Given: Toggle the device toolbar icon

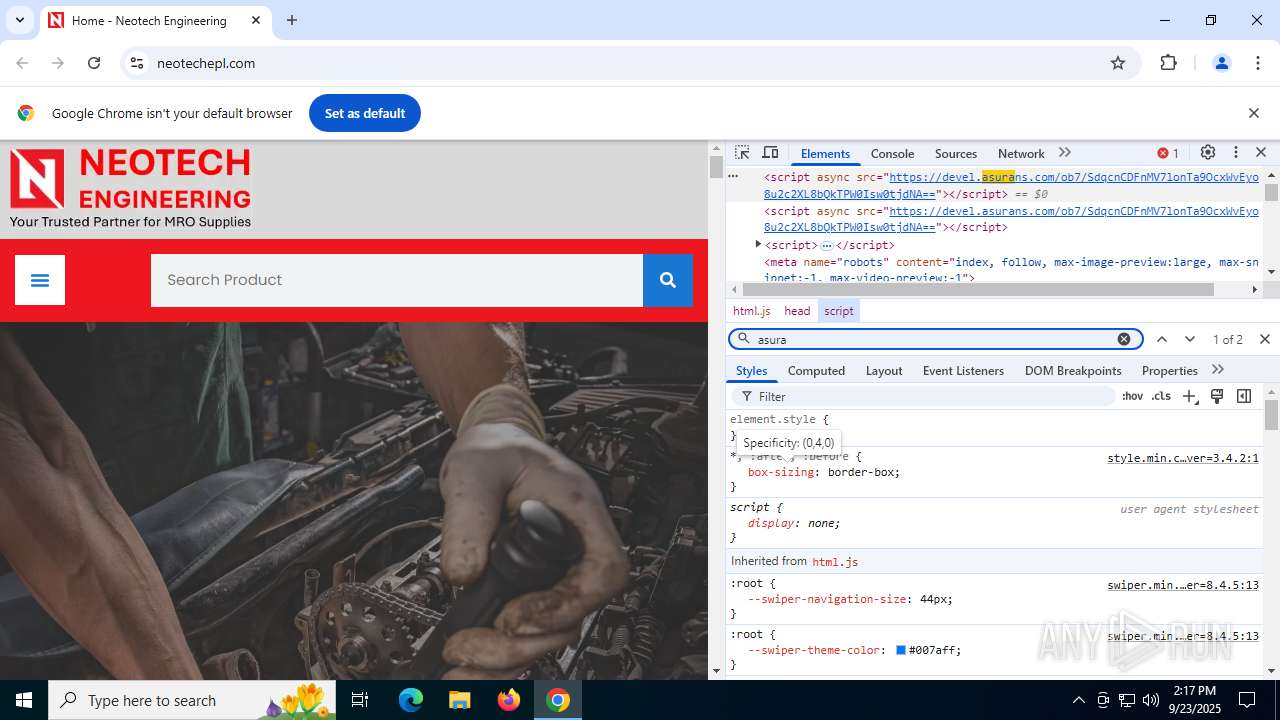Looking at the screenshot, I should [770, 153].
